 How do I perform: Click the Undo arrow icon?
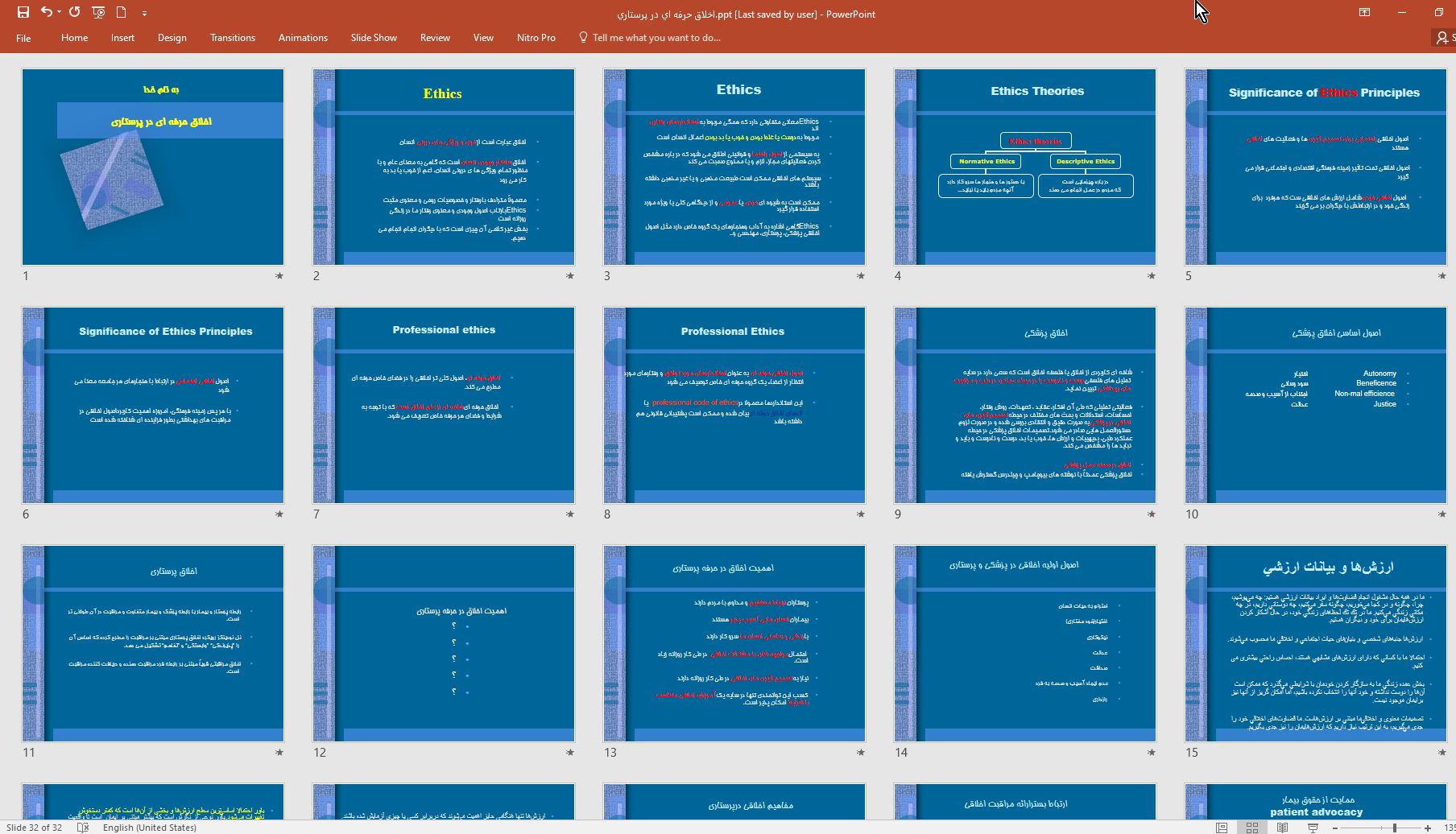[47, 13]
